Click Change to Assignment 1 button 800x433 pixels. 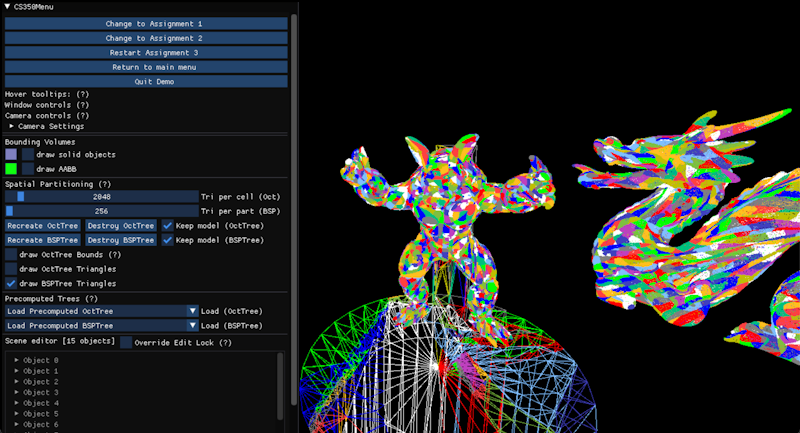146,23
